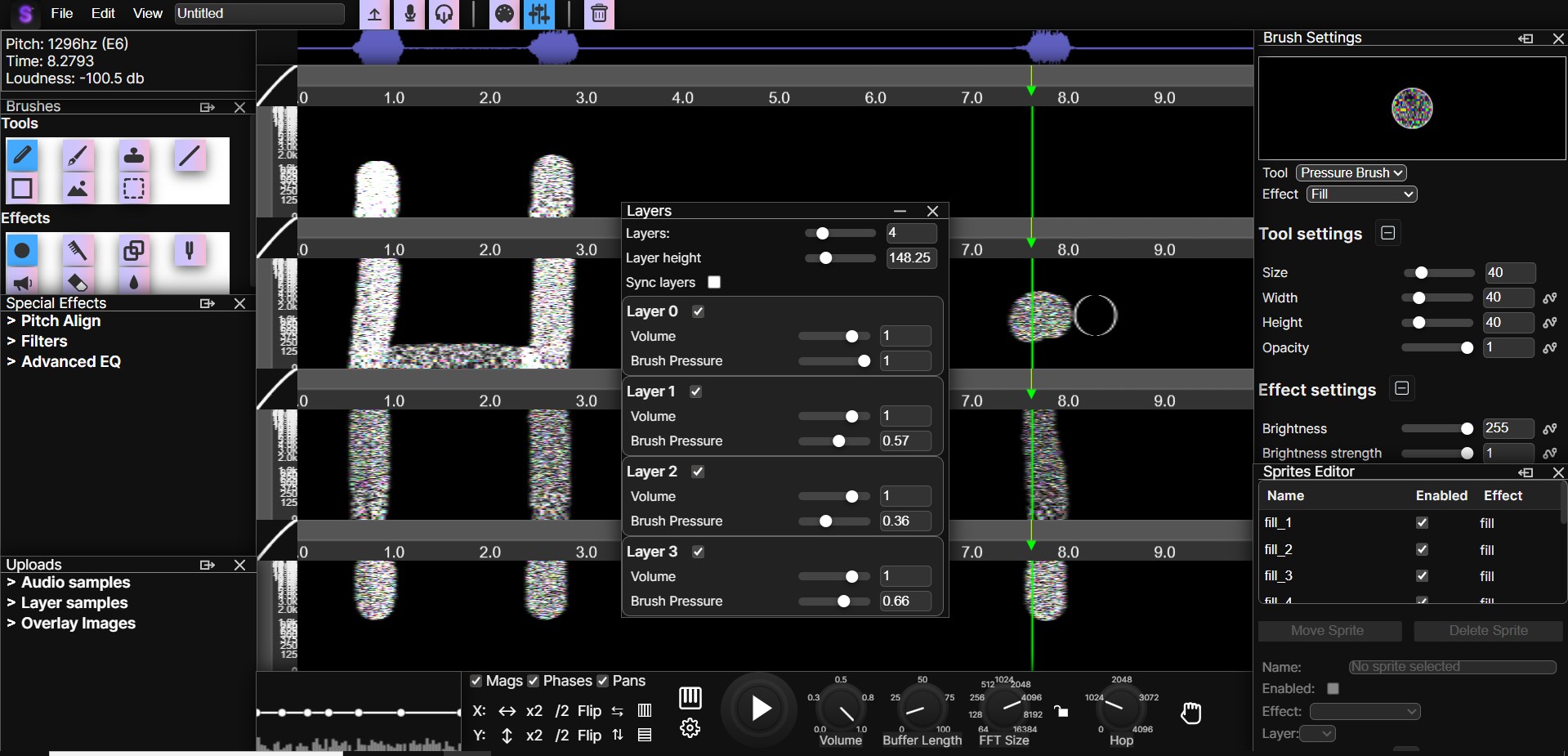
Task: Choose the megaphone amplify effect
Action: (x=22, y=282)
